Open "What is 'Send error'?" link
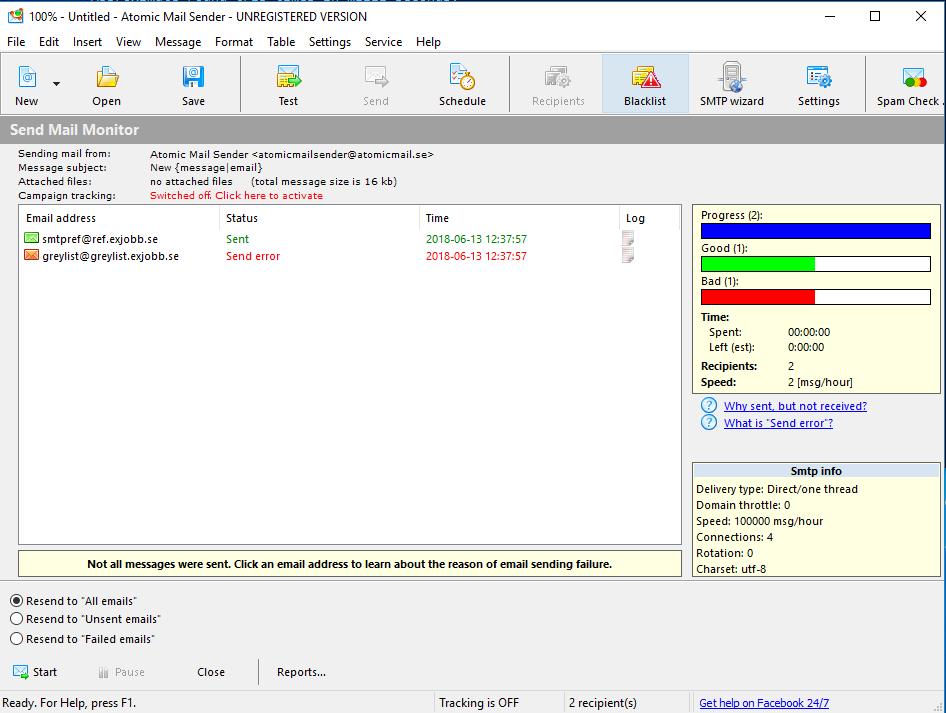 (778, 423)
